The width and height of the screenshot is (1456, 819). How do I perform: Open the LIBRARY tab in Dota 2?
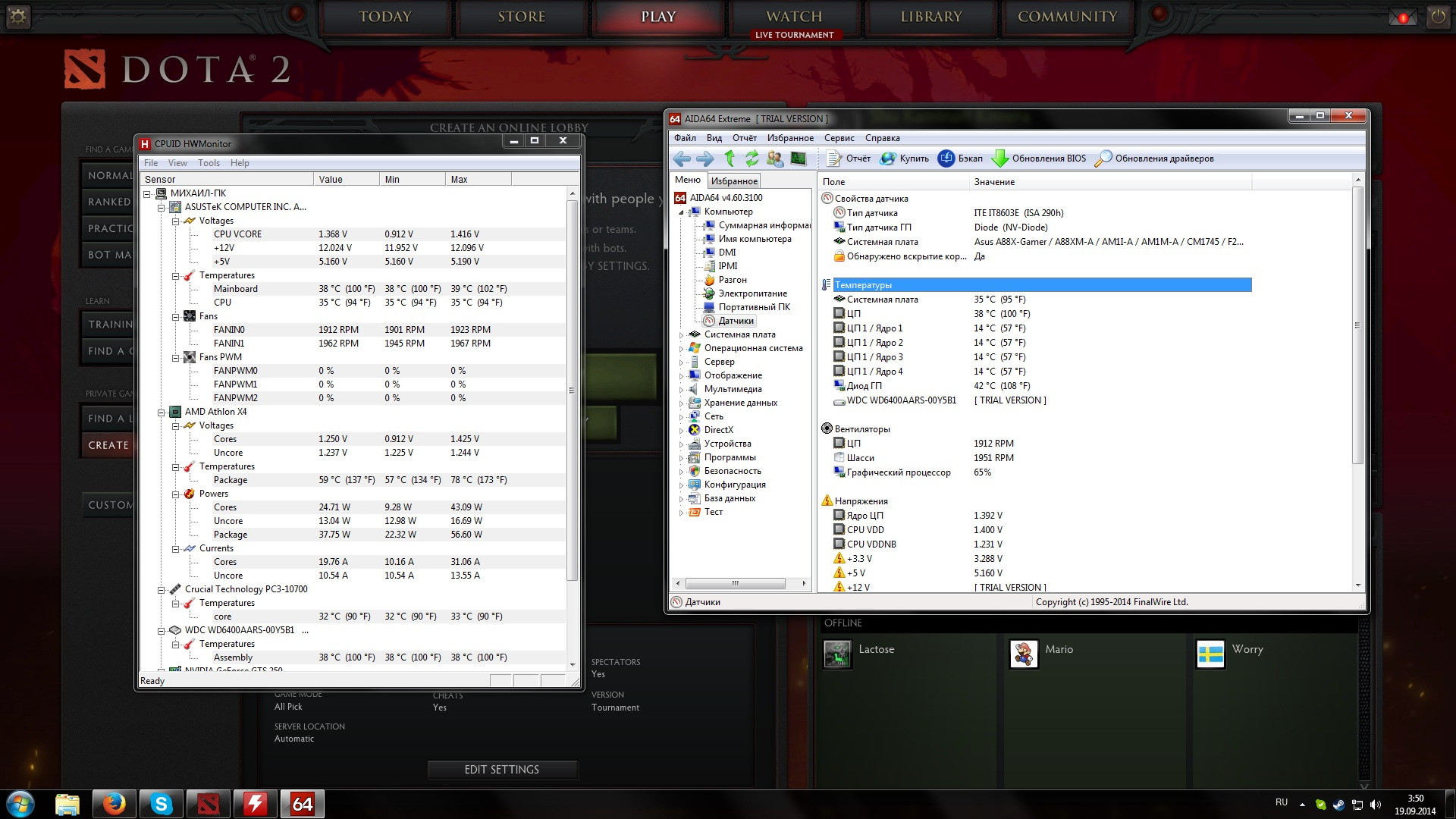click(x=930, y=17)
